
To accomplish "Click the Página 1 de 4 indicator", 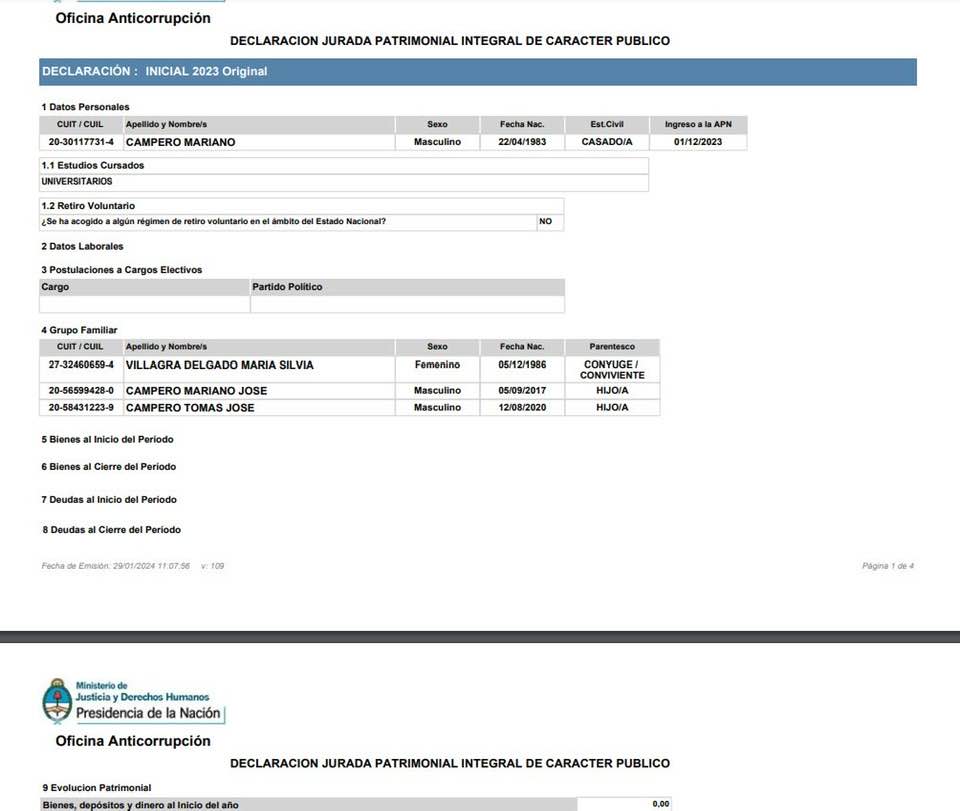I will (x=888, y=566).
